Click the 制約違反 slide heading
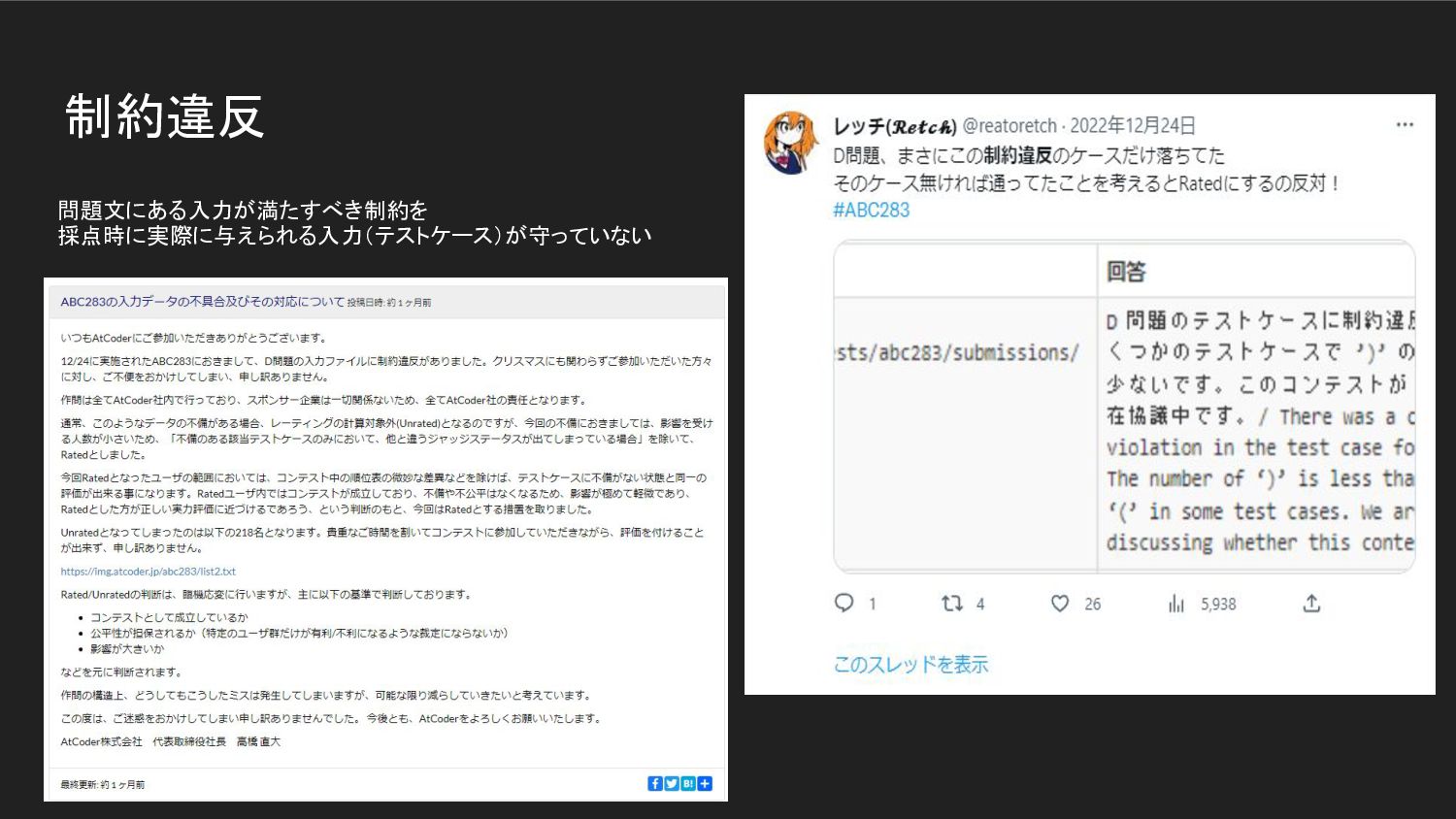1456x819 pixels. 164,117
